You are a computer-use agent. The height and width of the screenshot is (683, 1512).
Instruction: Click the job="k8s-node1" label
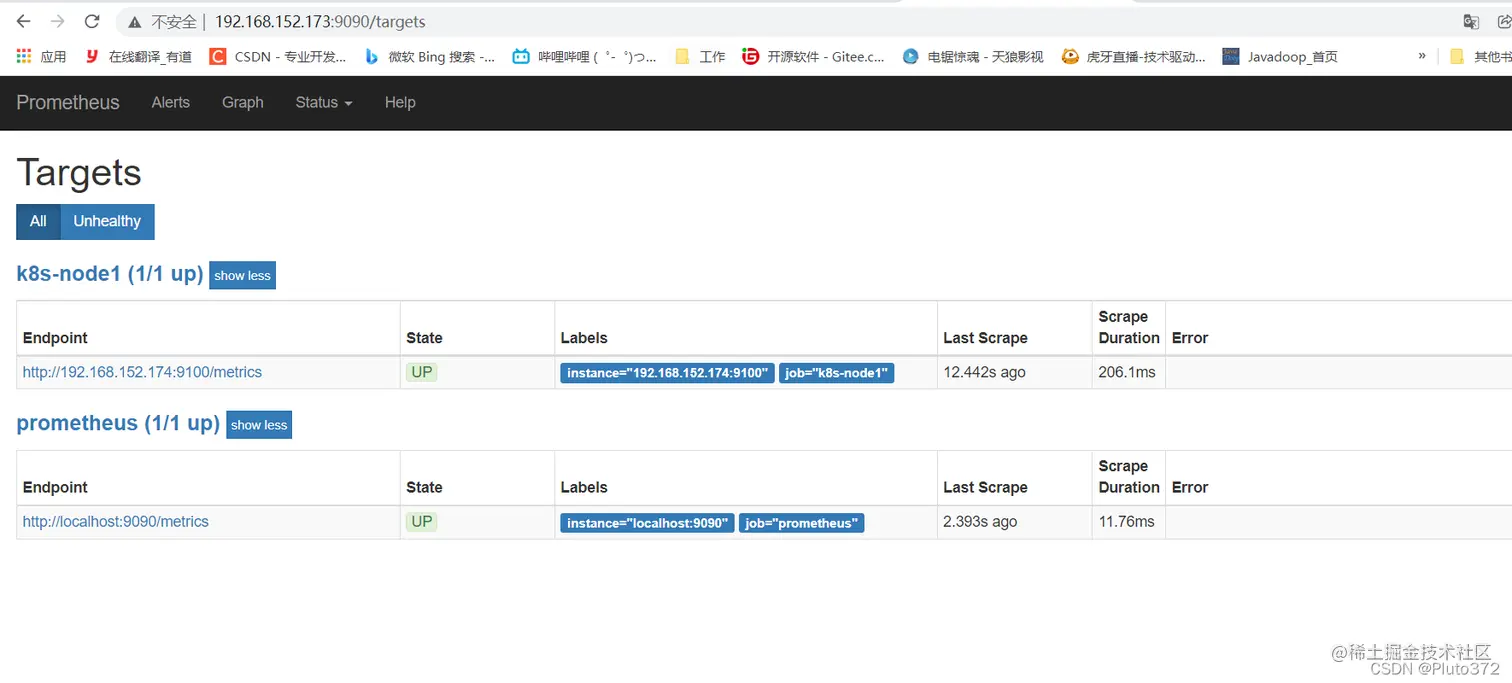[x=836, y=373]
